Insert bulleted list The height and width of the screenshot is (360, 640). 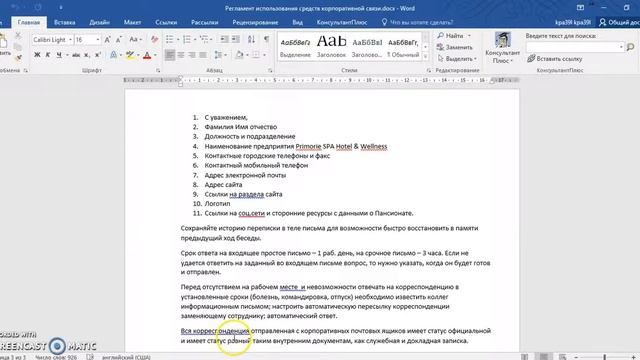tap(169, 39)
